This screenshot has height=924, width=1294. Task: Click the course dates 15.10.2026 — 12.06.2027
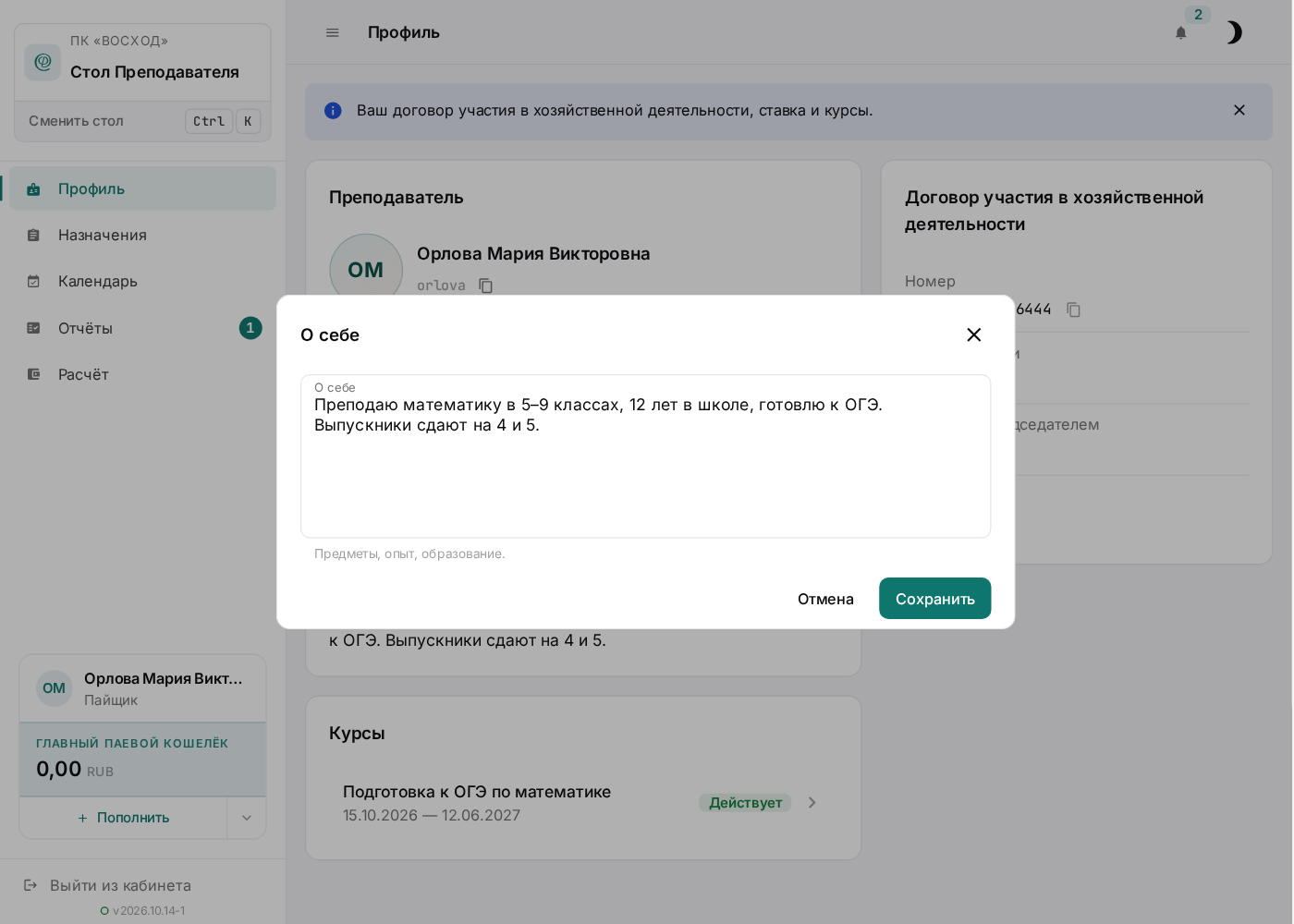click(432, 815)
